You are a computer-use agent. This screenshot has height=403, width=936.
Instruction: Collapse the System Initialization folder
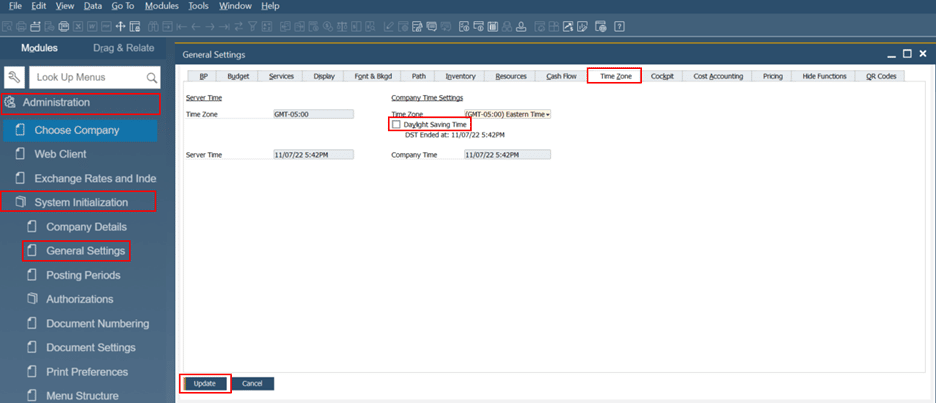81,202
